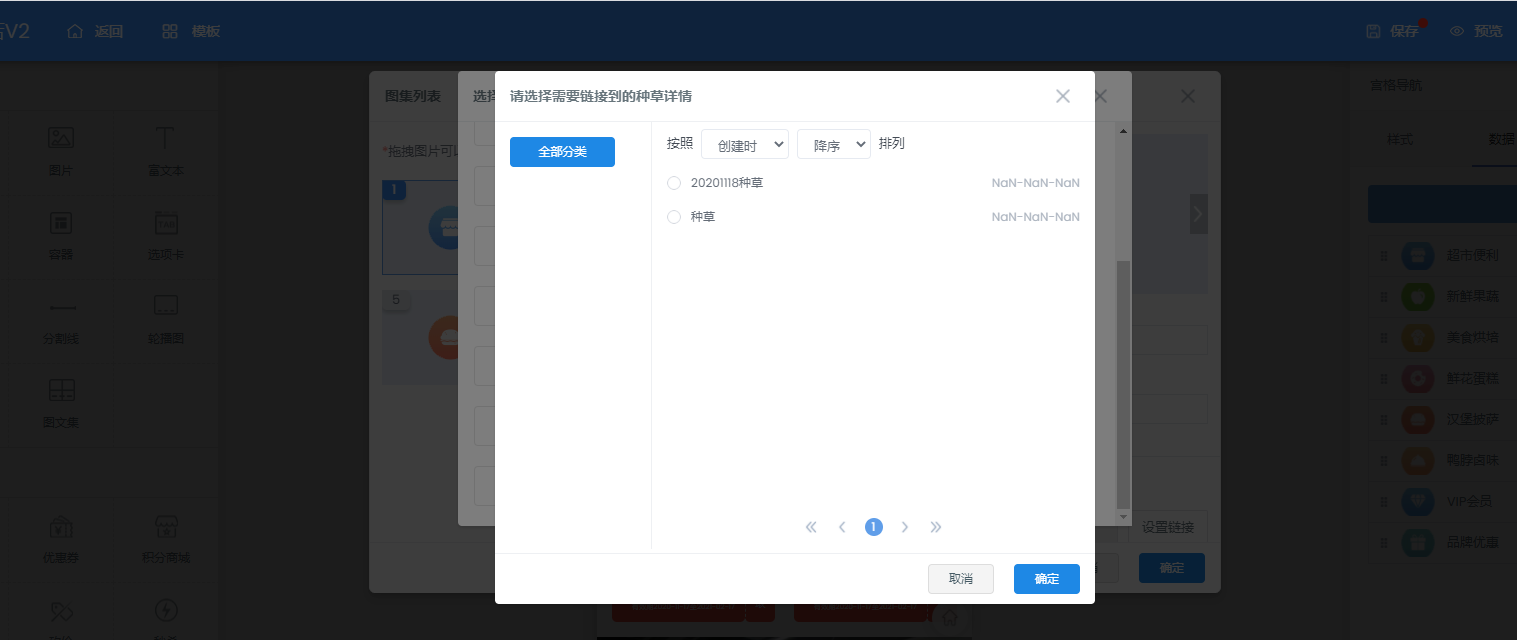This screenshot has height=640, width=1517.
Task: Go to the previous page arrow
Action: click(842, 527)
